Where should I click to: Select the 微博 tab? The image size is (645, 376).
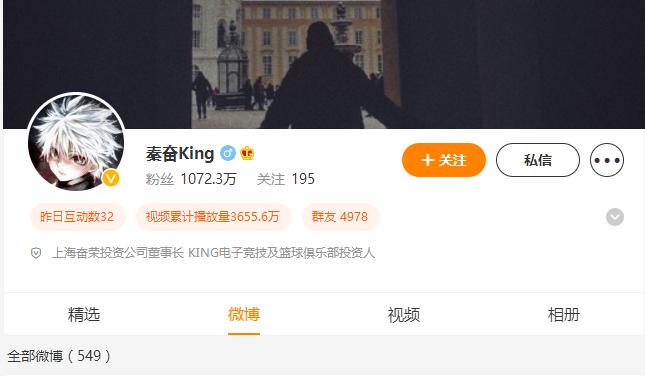click(x=244, y=315)
